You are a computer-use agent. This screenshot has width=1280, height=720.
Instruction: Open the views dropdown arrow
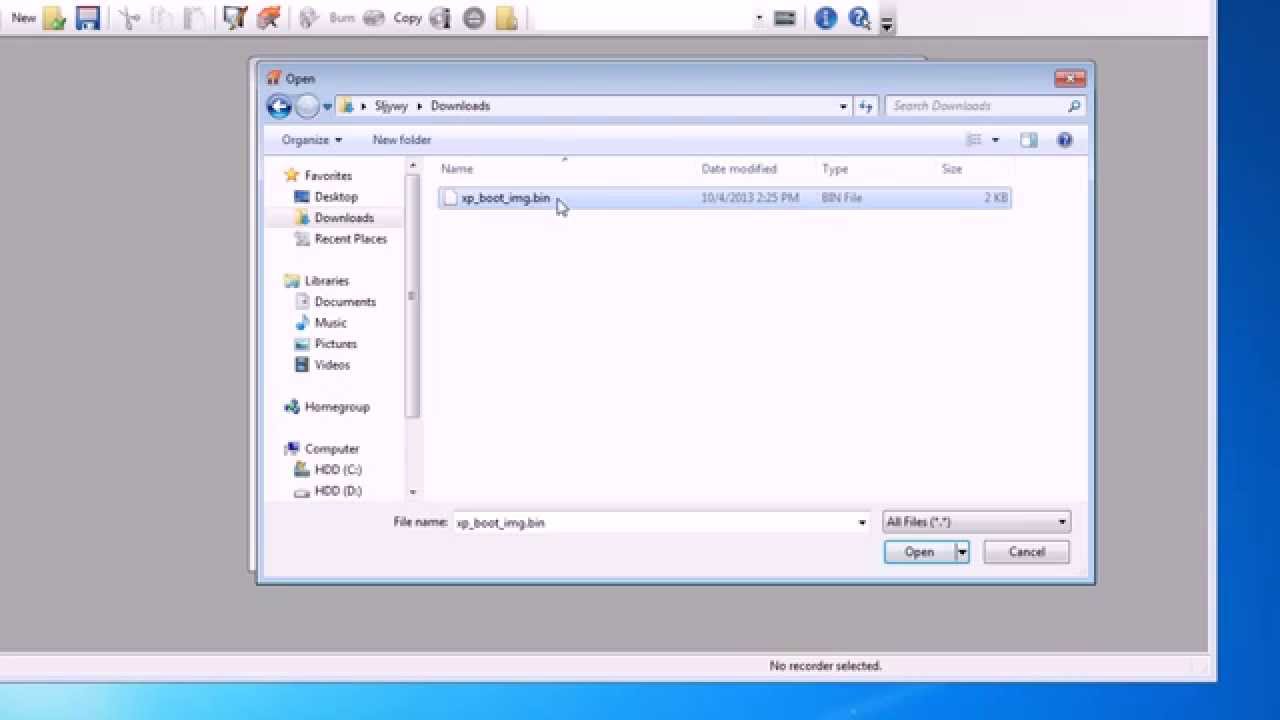pos(994,140)
